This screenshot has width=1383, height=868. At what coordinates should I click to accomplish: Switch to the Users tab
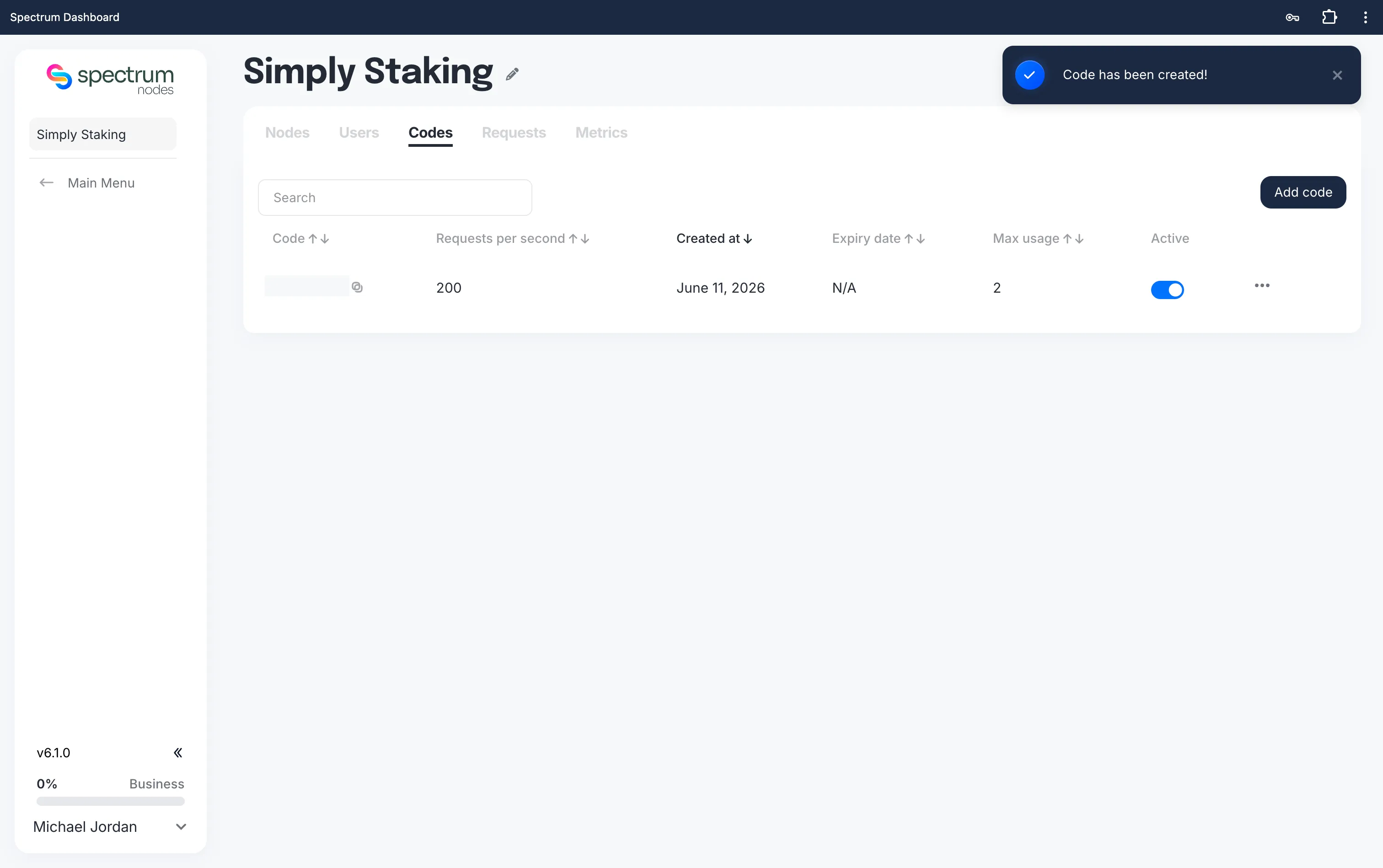click(x=359, y=133)
